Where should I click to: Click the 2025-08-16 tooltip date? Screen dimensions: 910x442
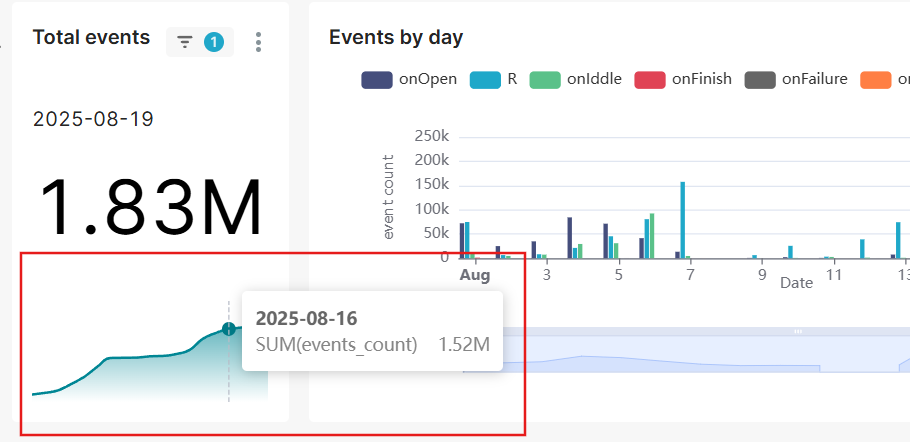(x=306, y=318)
